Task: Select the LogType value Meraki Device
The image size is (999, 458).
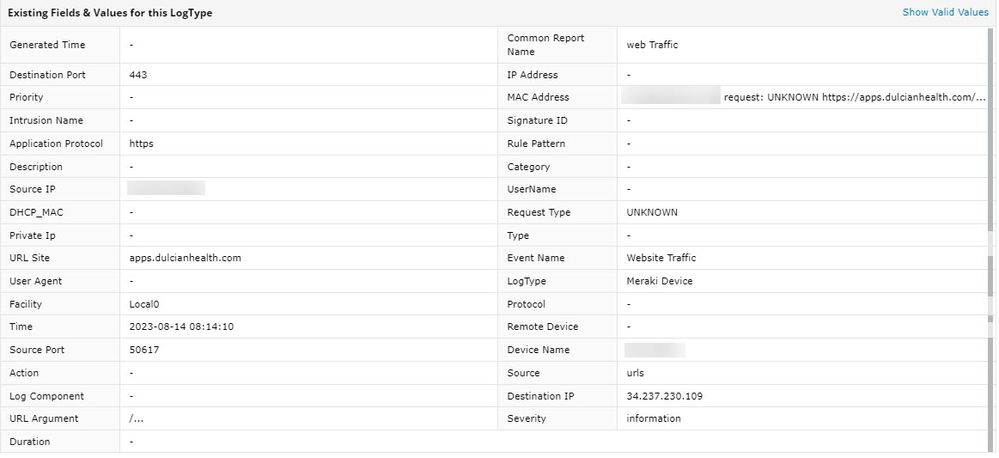Action: point(659,281)
